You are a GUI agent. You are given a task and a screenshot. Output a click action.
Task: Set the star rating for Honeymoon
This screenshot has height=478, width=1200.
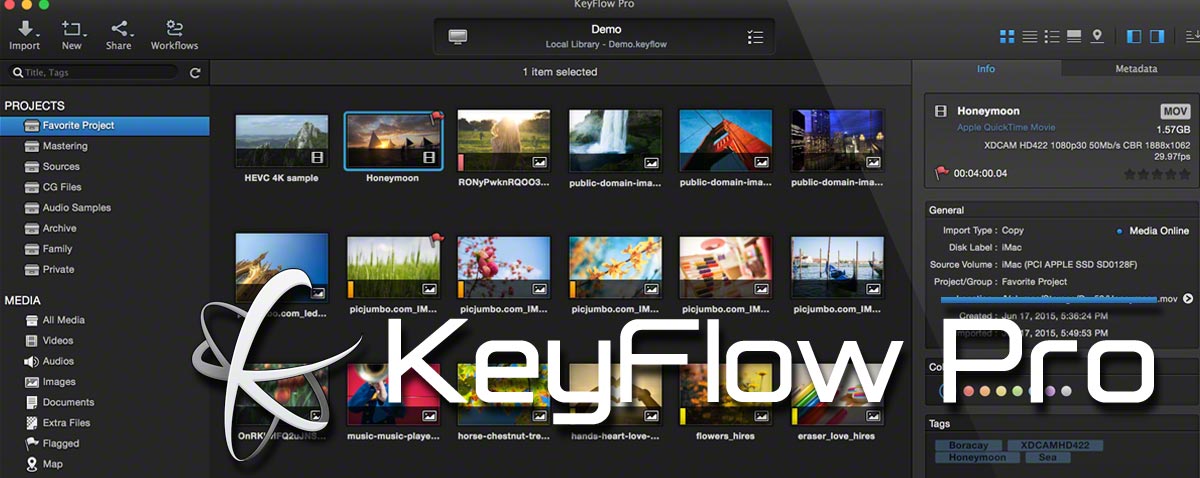[1155, 173]
